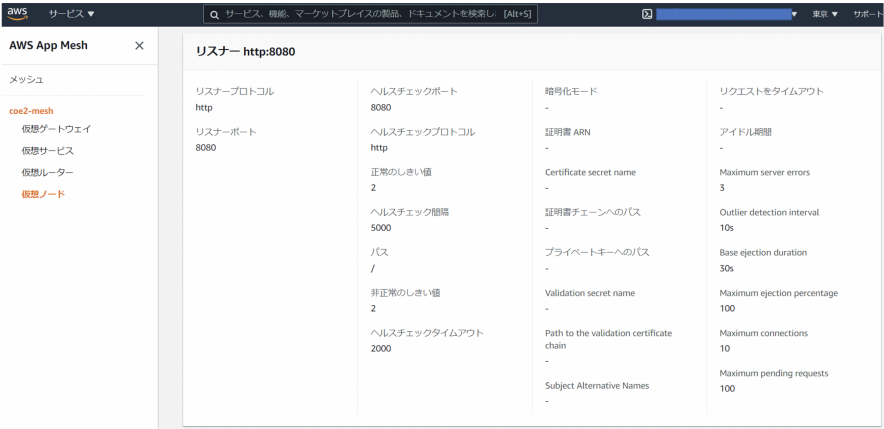Click the search magnifier icon

[x=214, y=14]
